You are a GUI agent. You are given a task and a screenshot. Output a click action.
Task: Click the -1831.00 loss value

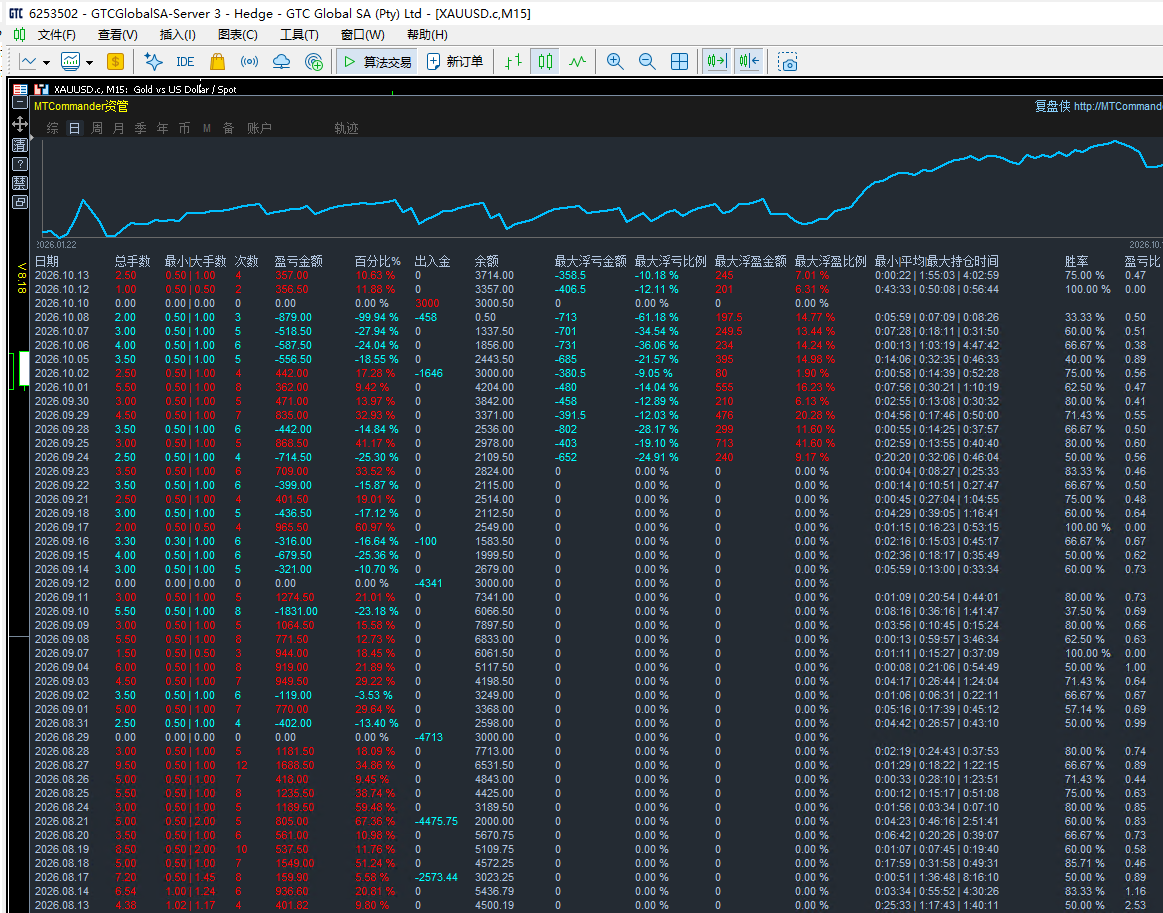click(296, 611)
